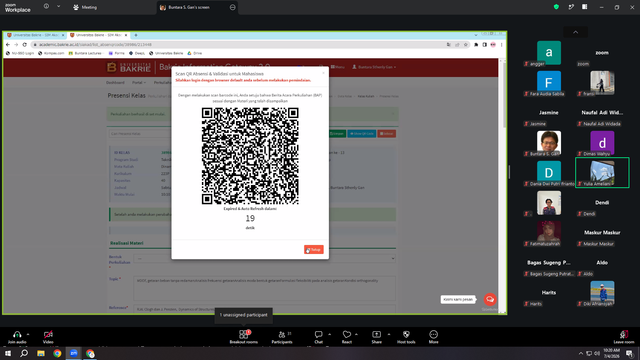This screenshot has width=640, height=360.
Task: Click the Topik text area
Action: coord(264,288)
